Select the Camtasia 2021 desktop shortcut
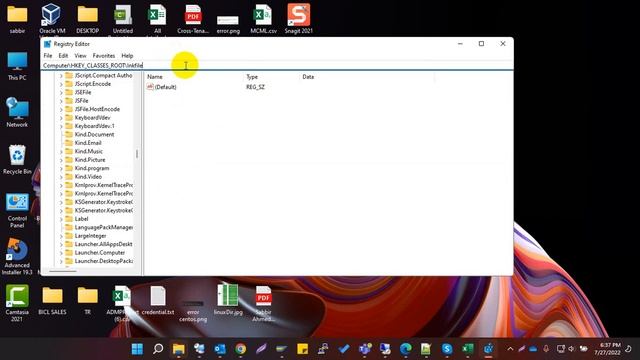Viewport: 640px width, 360px height. pos(17,303)
